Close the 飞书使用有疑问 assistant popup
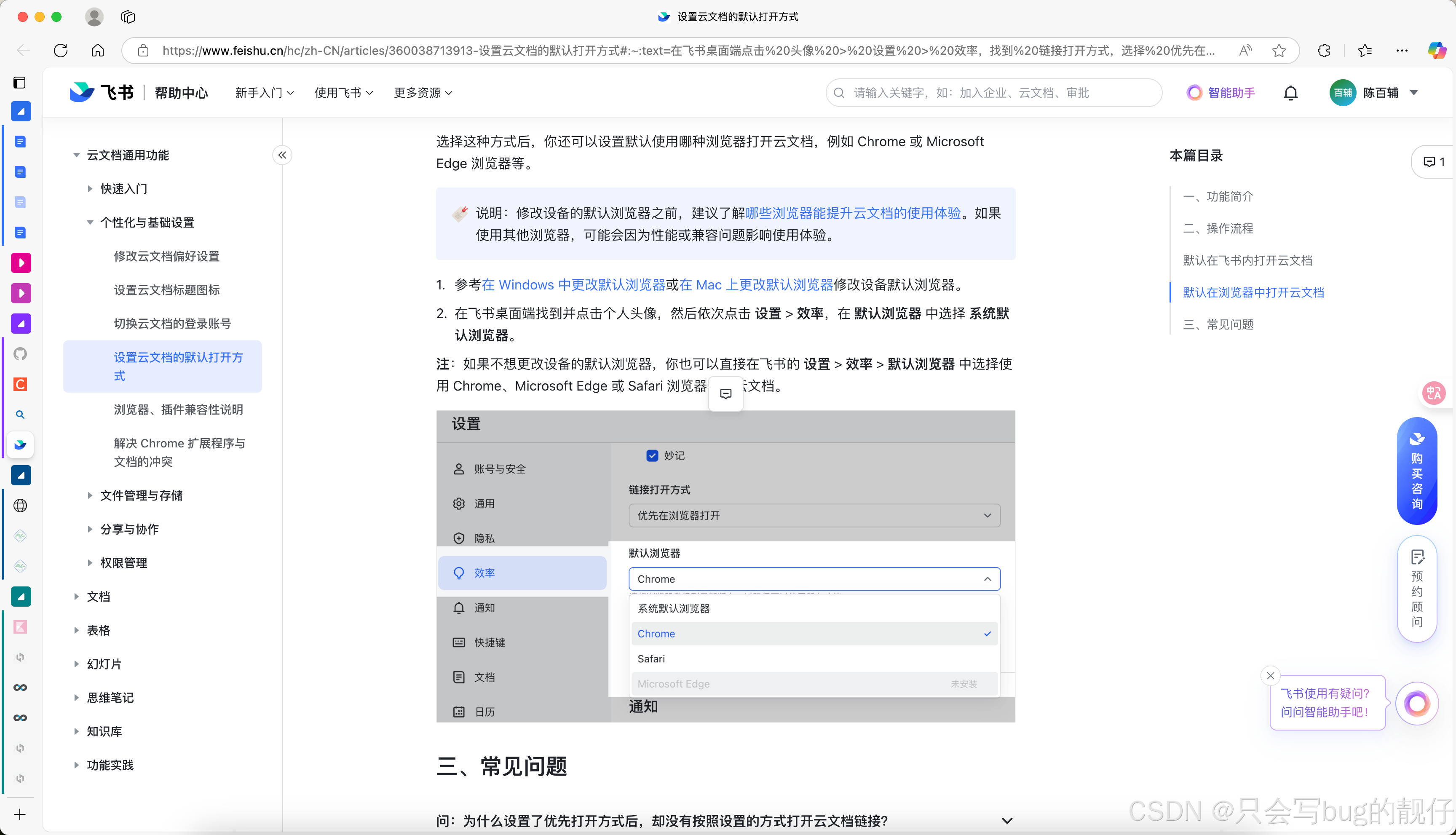 (1270, 676)
